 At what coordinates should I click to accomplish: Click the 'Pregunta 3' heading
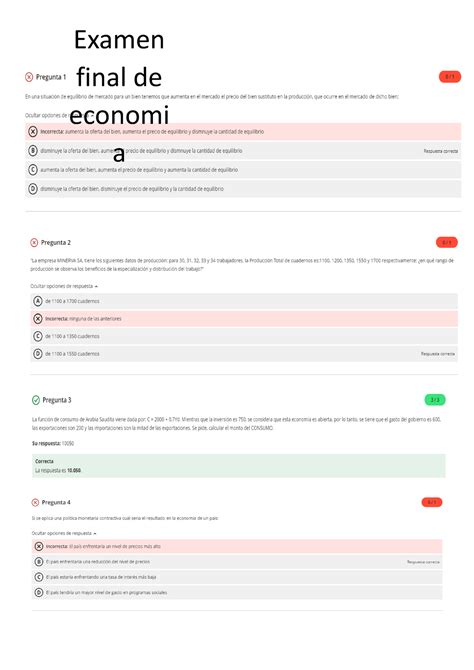click(x=57, y=400)
